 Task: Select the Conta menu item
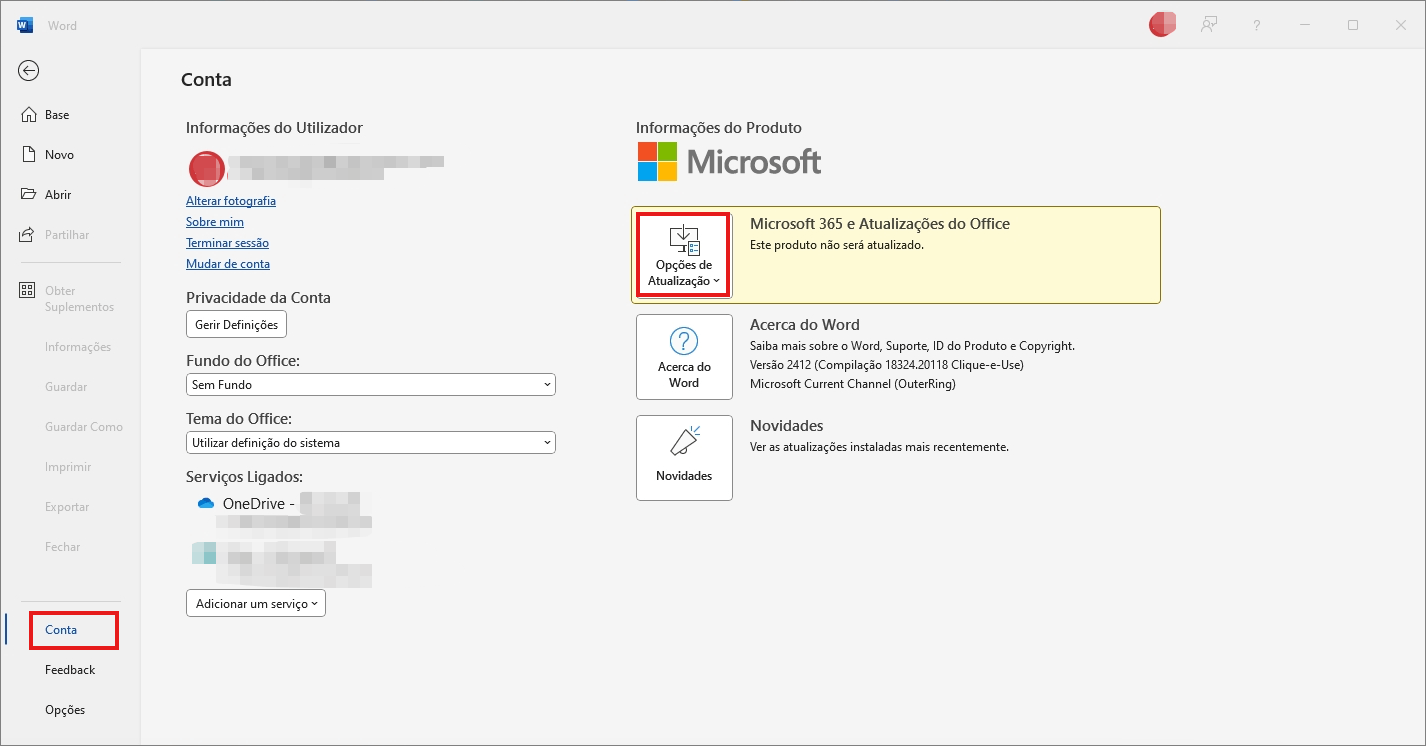click(x=61, y=630)
